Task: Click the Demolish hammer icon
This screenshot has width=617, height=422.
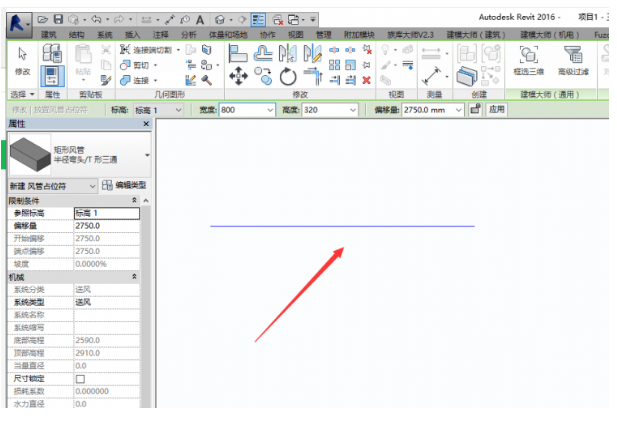Action: pyautogui.click(x=207, y=80)
